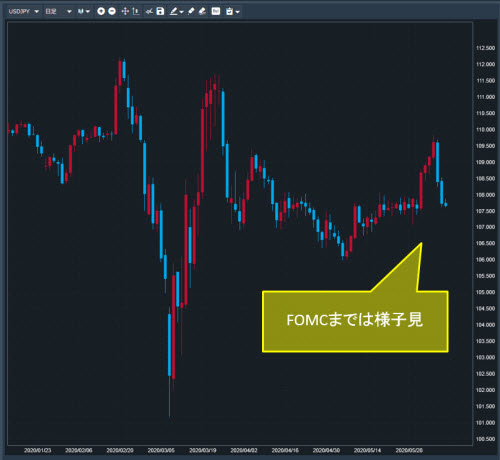
Task: Open the clipboard icon dropdown arrow
Action: [x=237, y=12]
